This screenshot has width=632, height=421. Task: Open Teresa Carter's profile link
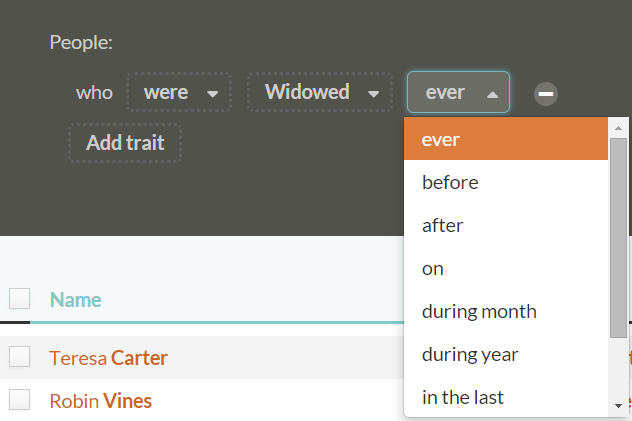pyautogui.click(x=108, y=358)
